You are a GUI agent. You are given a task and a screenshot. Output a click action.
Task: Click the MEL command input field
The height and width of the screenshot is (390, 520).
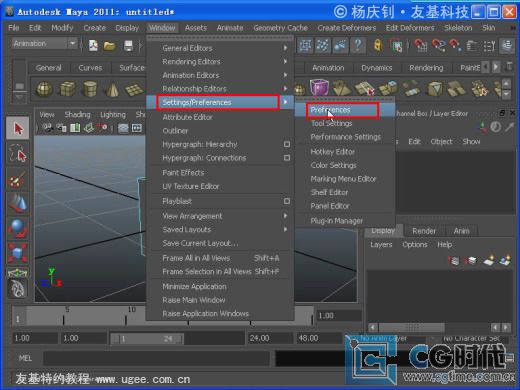(x=157, y=359)
